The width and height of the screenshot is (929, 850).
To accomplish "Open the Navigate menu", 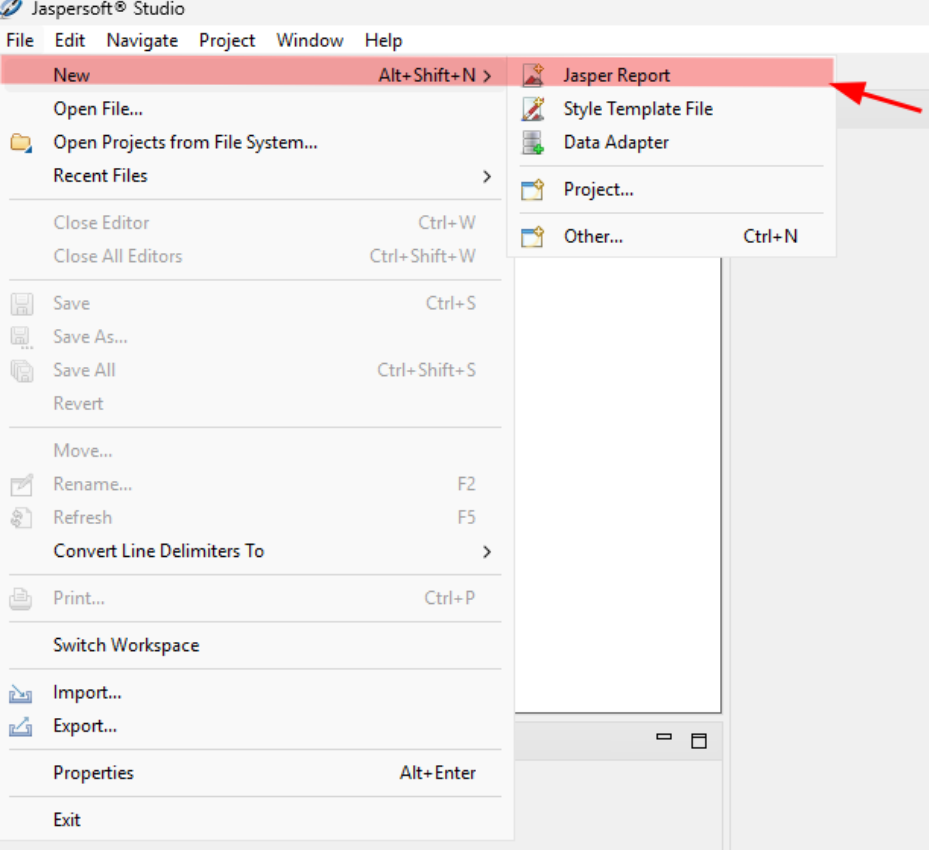I will coord(142,41).
